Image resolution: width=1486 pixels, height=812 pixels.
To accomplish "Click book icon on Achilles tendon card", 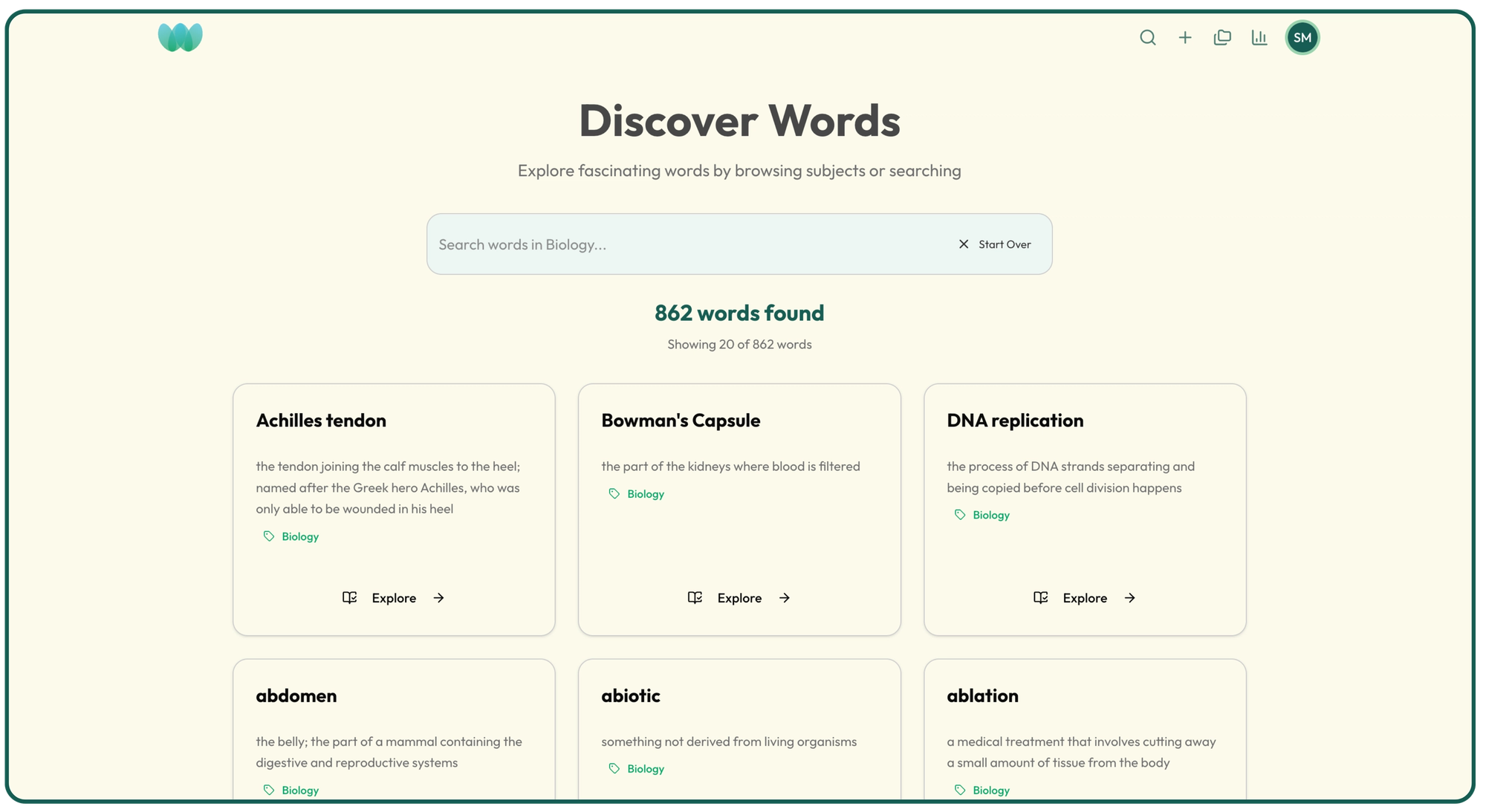I will (x=349, y=598).
